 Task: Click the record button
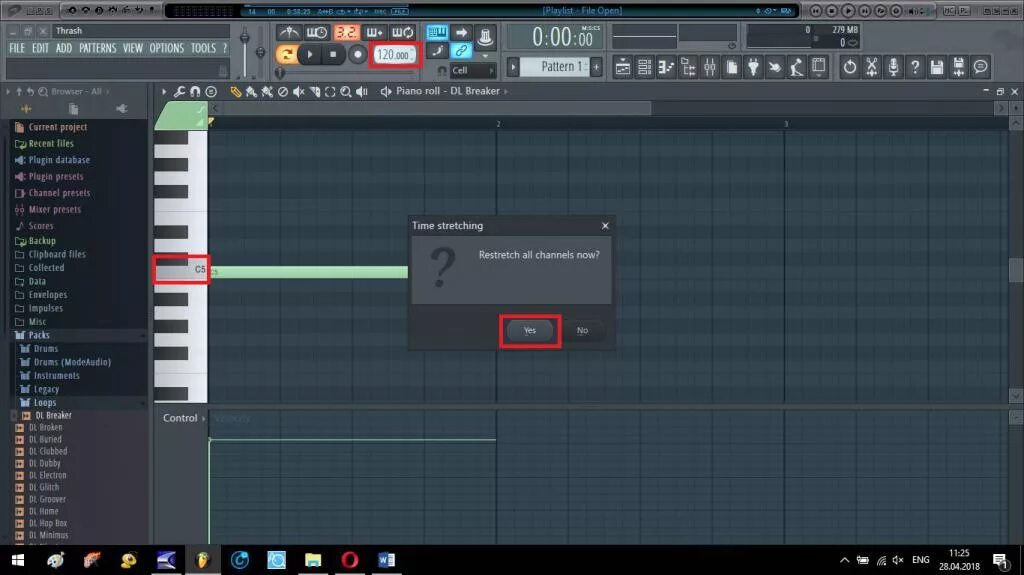[x=357, y=55]
